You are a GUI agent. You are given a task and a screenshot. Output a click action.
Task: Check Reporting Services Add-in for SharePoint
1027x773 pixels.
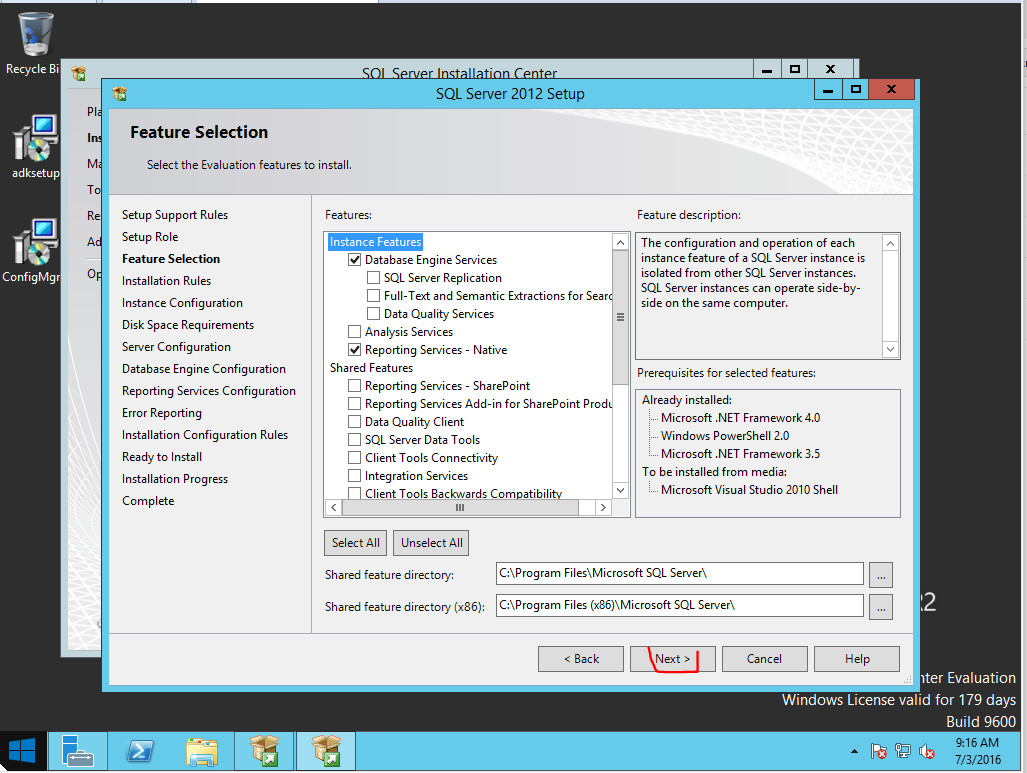[354, 404]
